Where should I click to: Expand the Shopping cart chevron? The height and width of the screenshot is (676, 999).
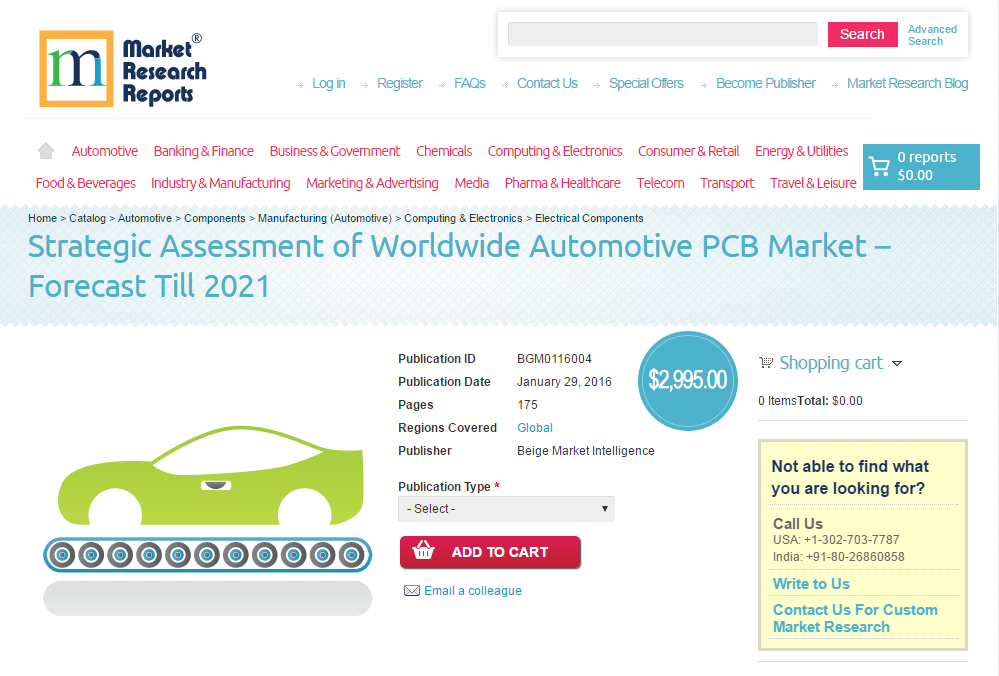[x=897, y=364]
